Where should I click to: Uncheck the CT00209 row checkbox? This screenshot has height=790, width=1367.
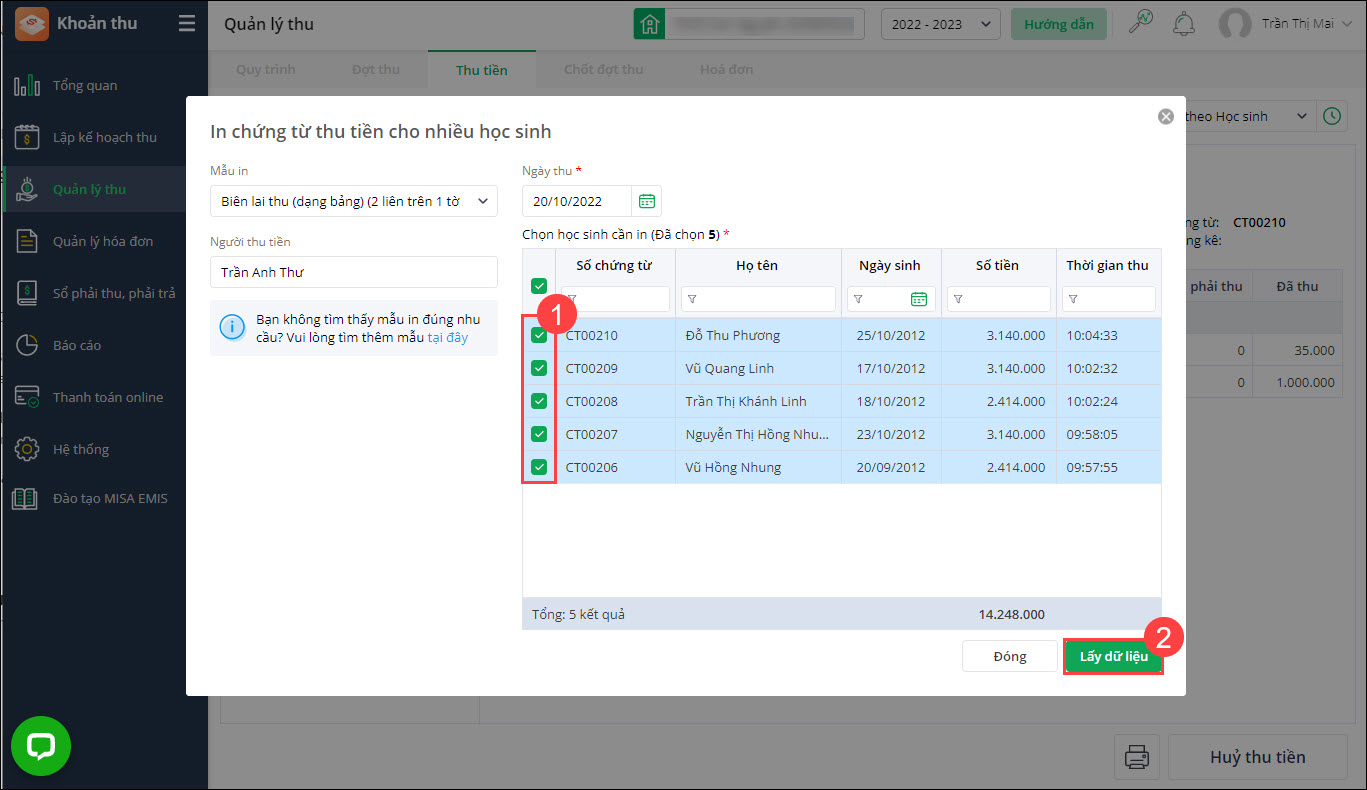click(x=539, y=368)
